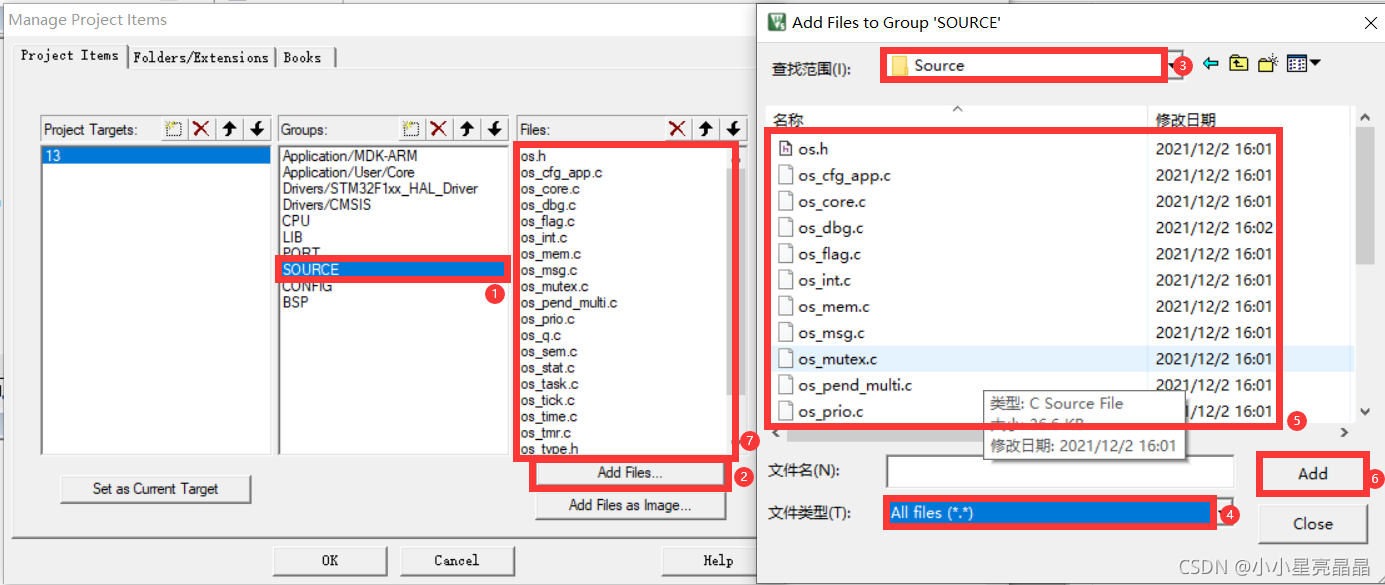Click the Add button in file dialog
Viewport: 1385px width, 585px height.
tap(1313, 474)
